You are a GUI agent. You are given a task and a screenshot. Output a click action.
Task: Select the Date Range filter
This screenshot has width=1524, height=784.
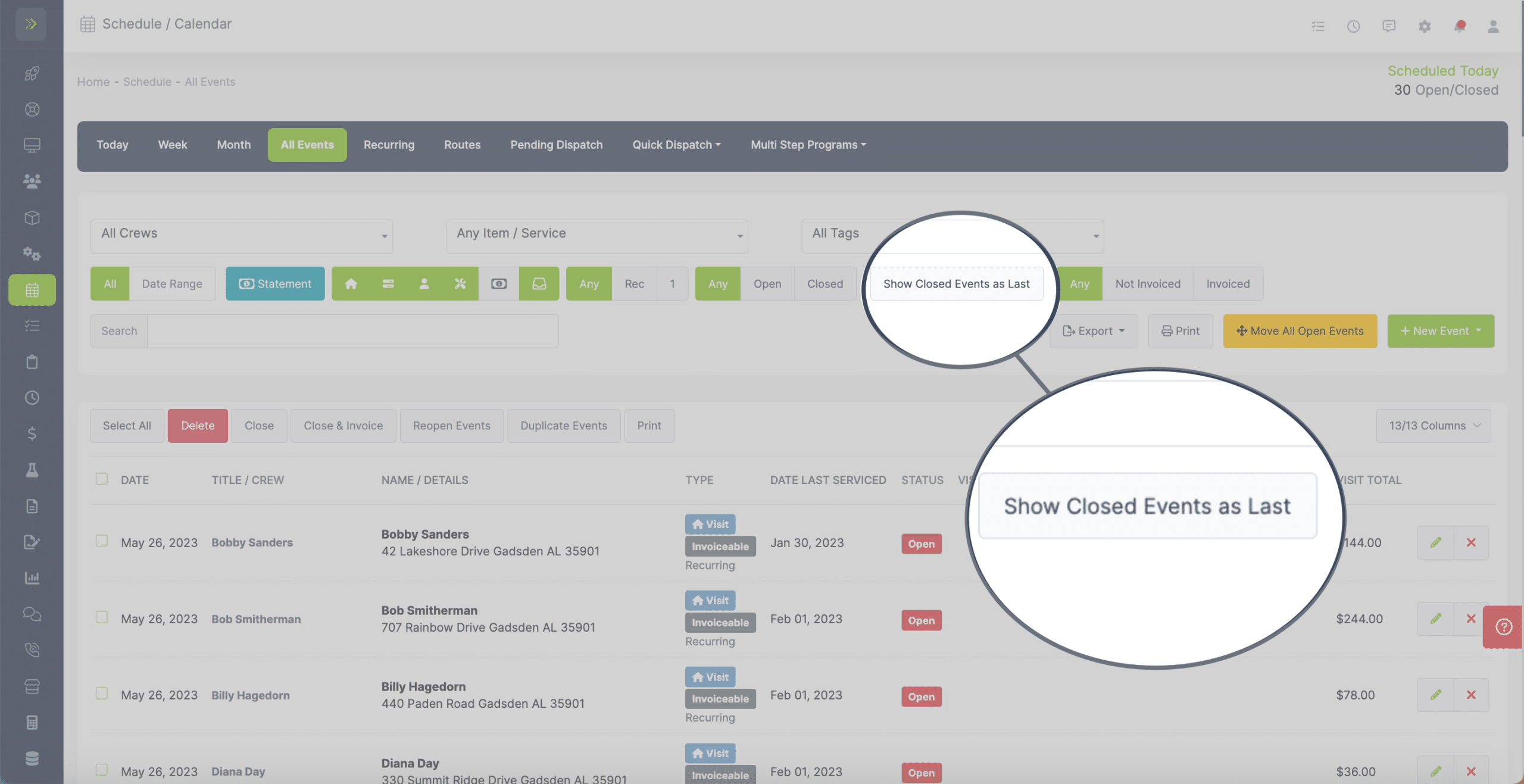click(x=172, y=284)
